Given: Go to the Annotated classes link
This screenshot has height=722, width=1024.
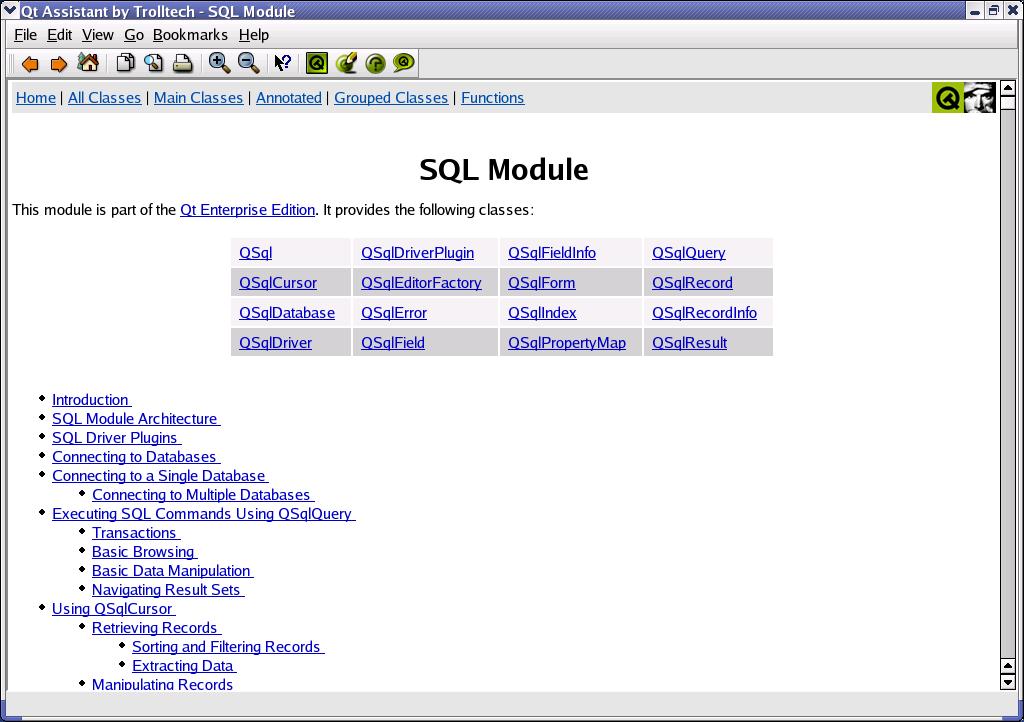Looking at the screenshot, I should (x=289, y=98).
